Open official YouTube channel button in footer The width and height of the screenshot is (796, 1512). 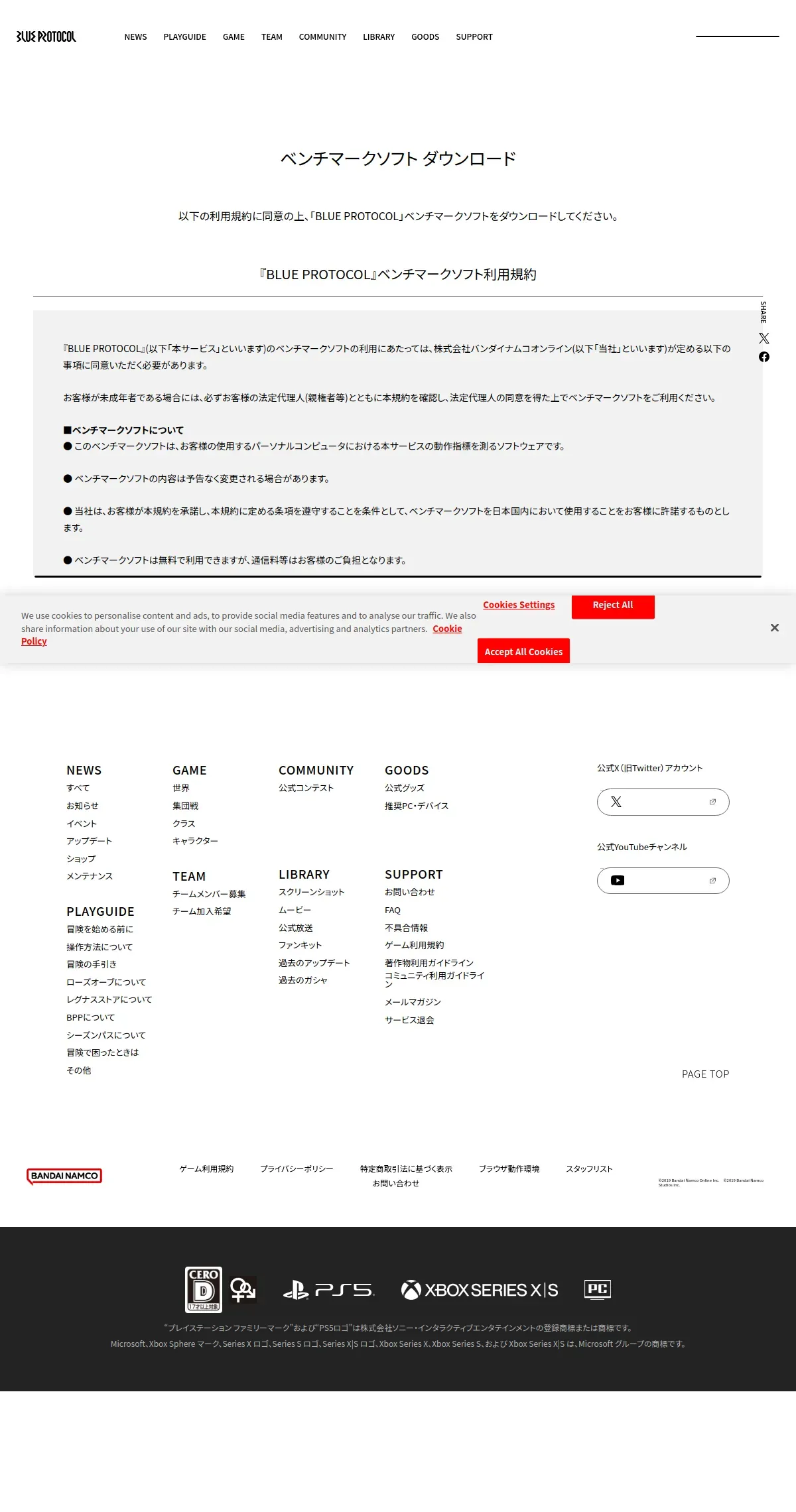pos(663,881)
